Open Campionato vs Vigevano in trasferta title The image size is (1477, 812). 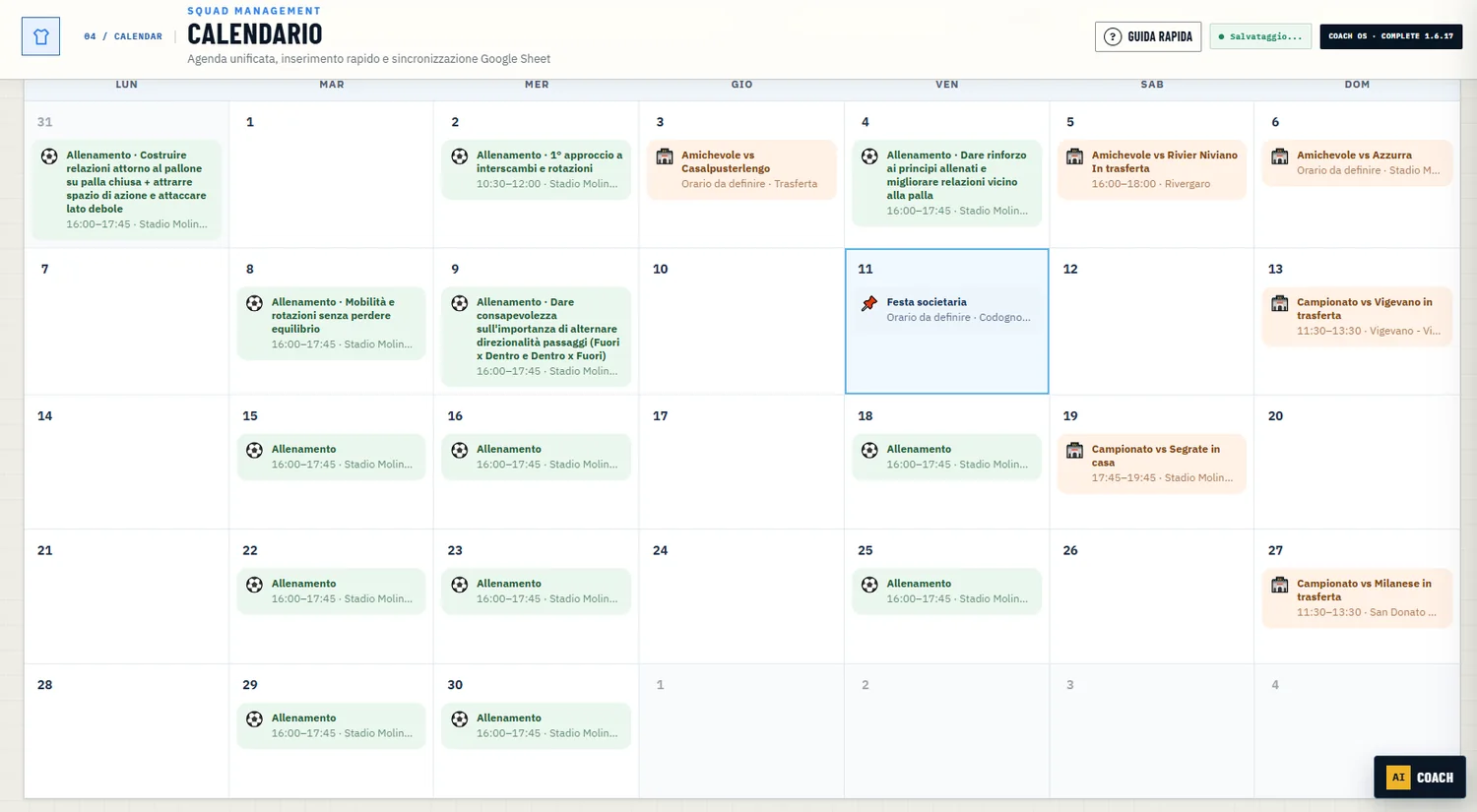pyautogui.click(x=1365, y=309)
